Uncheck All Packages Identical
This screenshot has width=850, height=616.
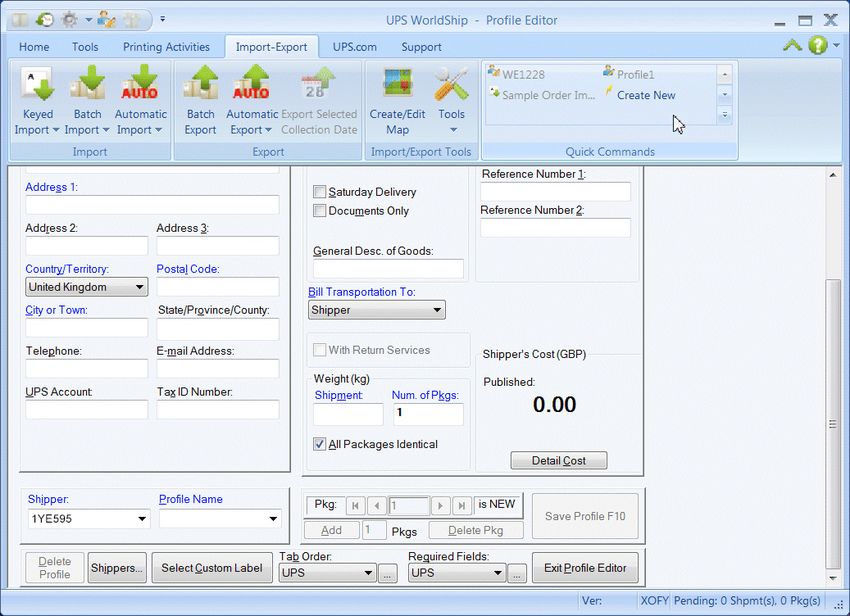click(319, 444)
